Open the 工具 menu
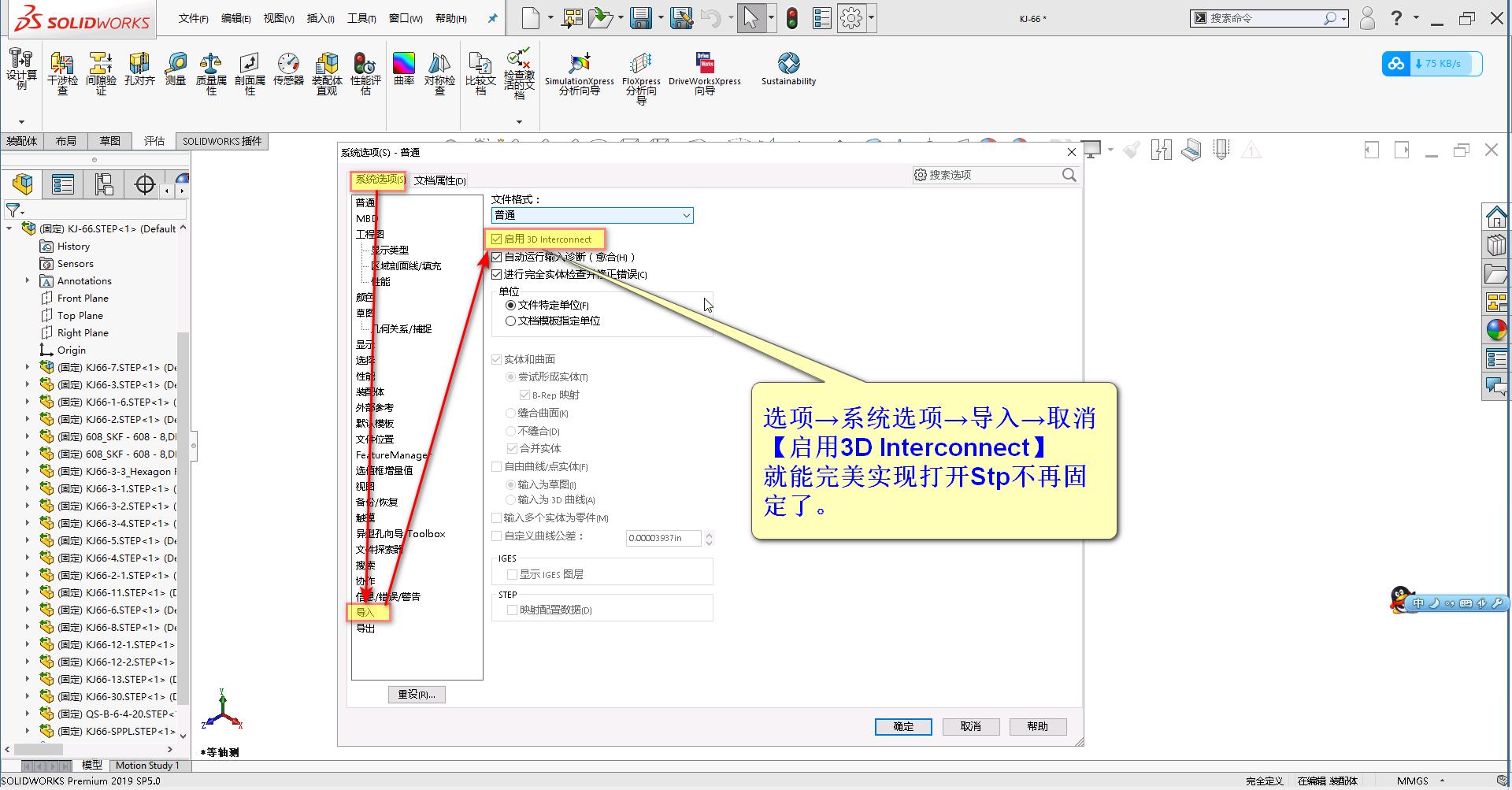This screenshot has width=1512, height=790. [360, 17]
